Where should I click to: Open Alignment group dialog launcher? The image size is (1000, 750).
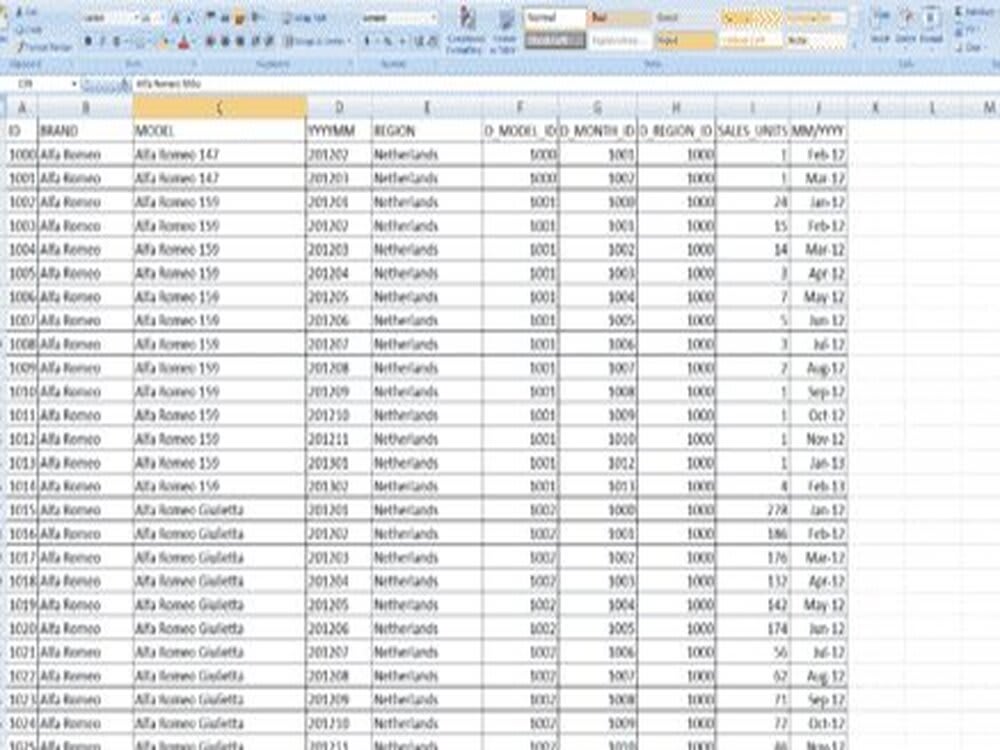point(350,64)
